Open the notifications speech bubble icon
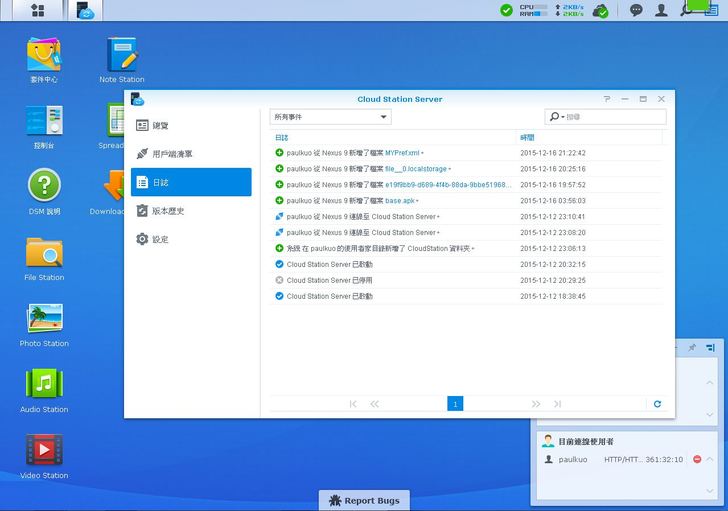 (x=636, y=10)
